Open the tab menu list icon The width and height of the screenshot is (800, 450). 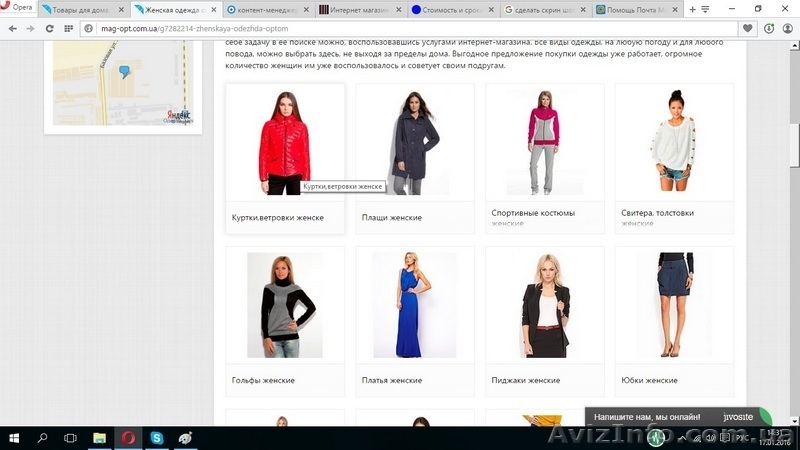point(705,10)
